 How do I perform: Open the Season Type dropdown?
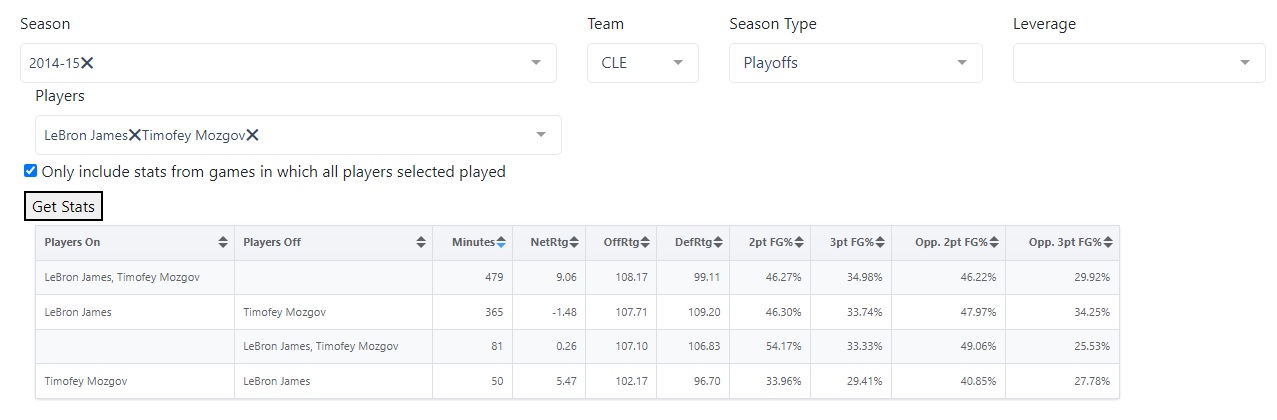pos(962,63)
